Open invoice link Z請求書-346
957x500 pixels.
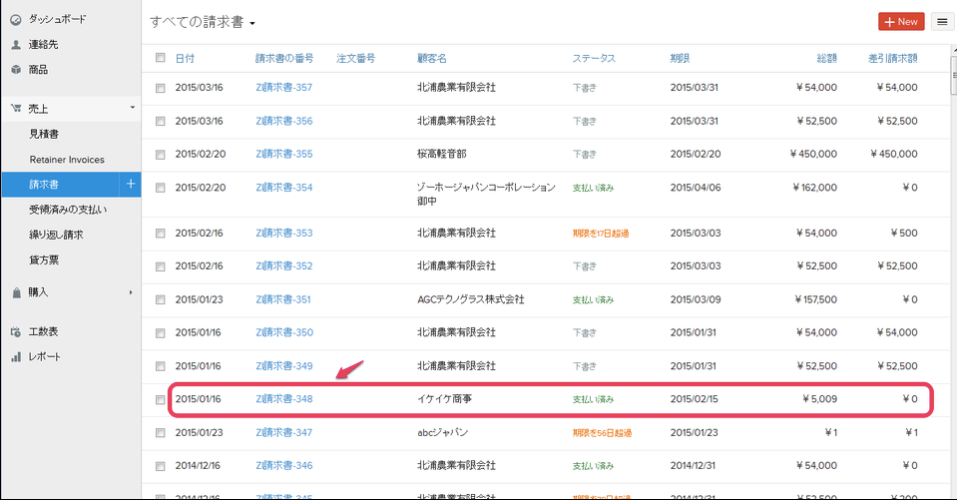pos(284,466)
